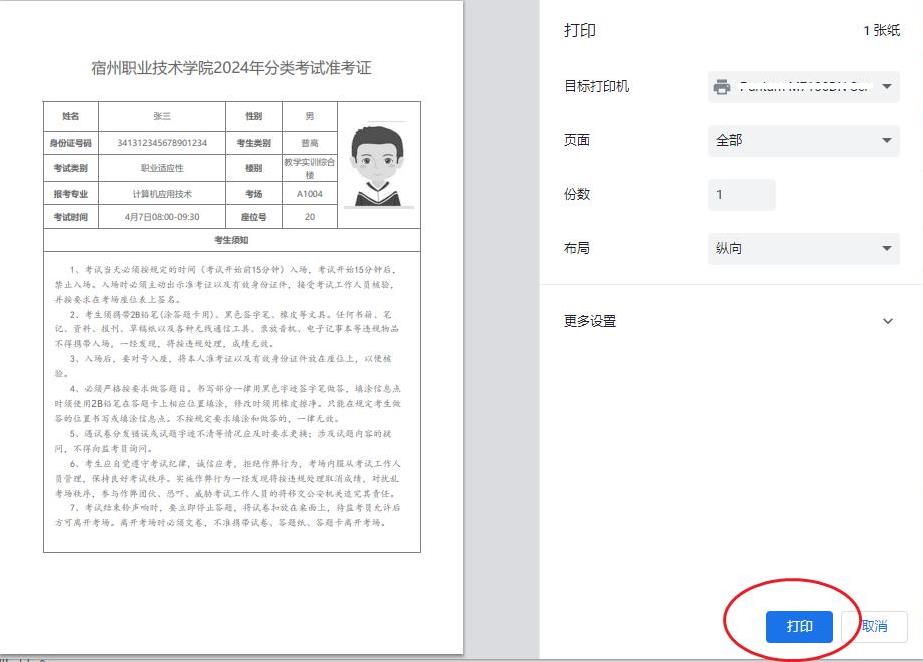The width and height of the screenshot is (923, 662).
Task: Open the 布局 dropdown showing 纵向
Action: [x=804, y=248]
